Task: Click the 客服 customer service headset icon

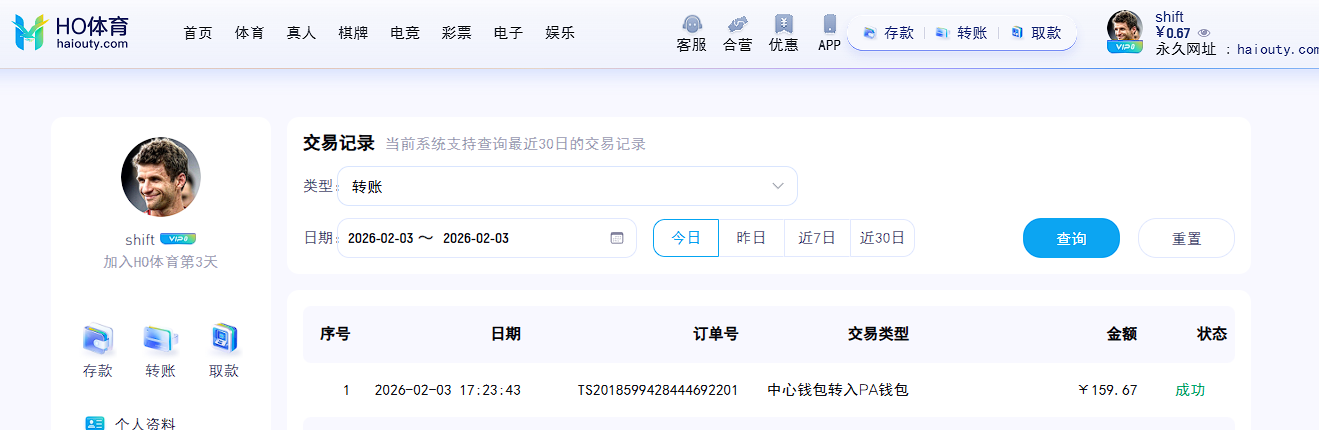Action: [691, 24]
